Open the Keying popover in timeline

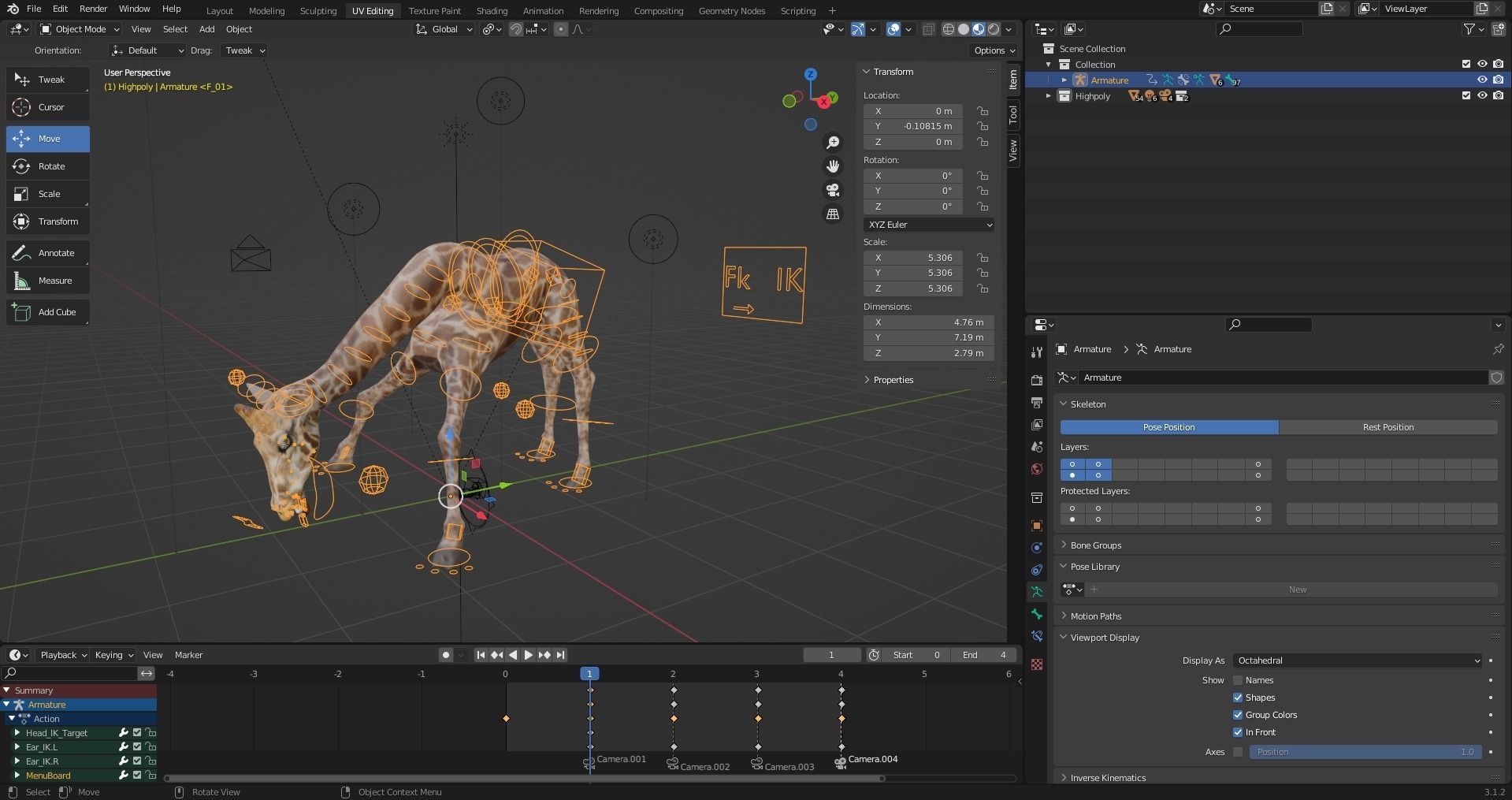click(113, 655)
